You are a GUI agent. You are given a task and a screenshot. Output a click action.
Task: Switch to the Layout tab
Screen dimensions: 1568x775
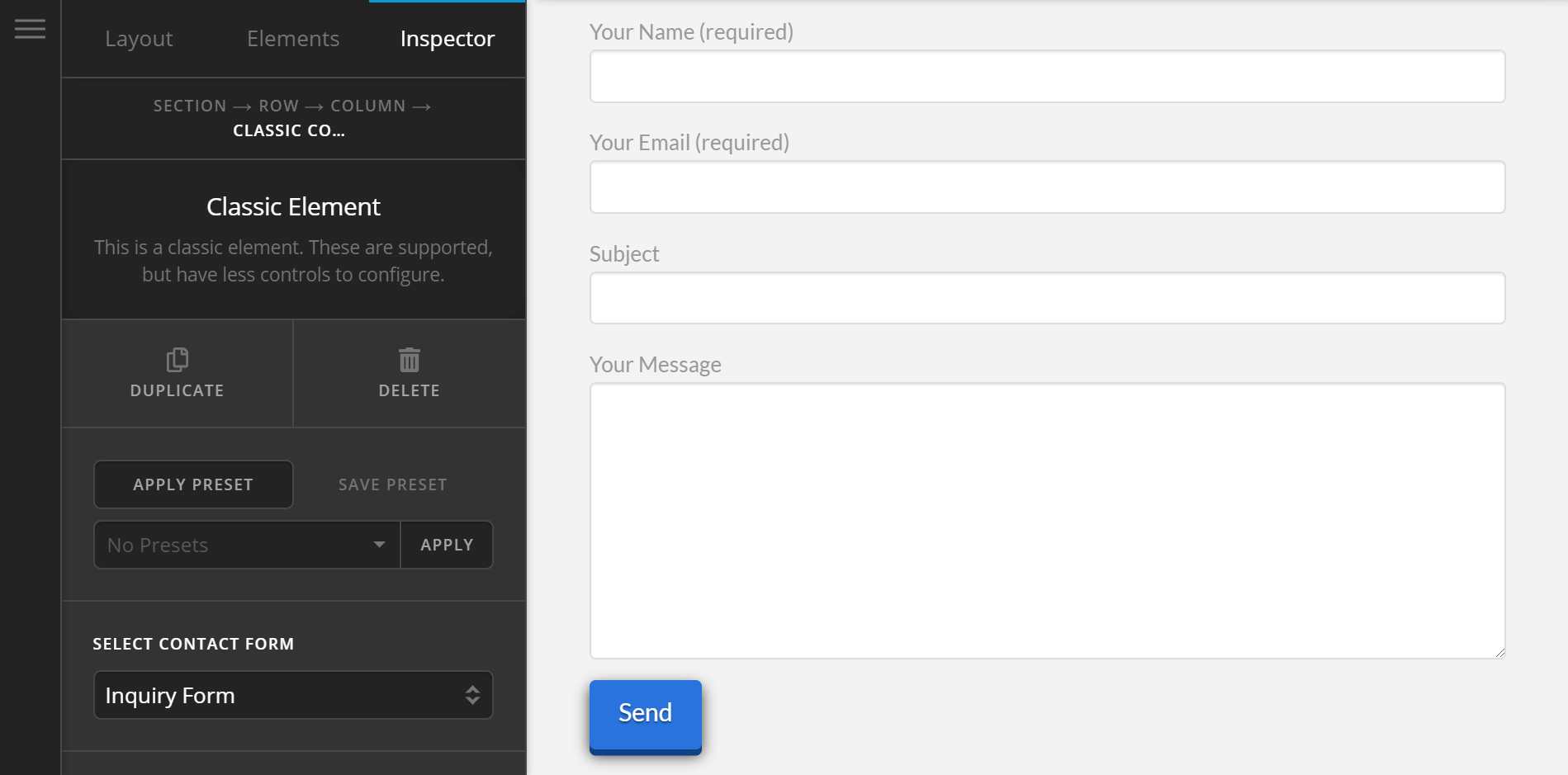(139, 38)
